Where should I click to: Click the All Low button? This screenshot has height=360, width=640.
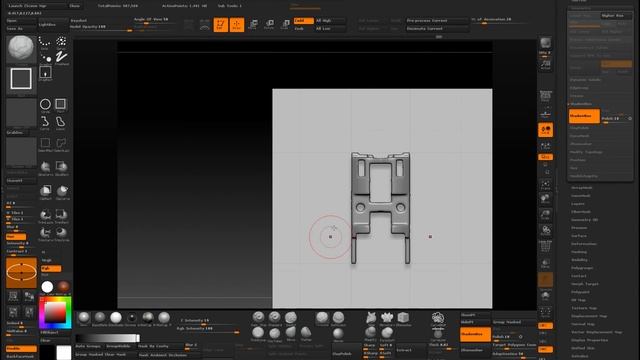[330, 29]
